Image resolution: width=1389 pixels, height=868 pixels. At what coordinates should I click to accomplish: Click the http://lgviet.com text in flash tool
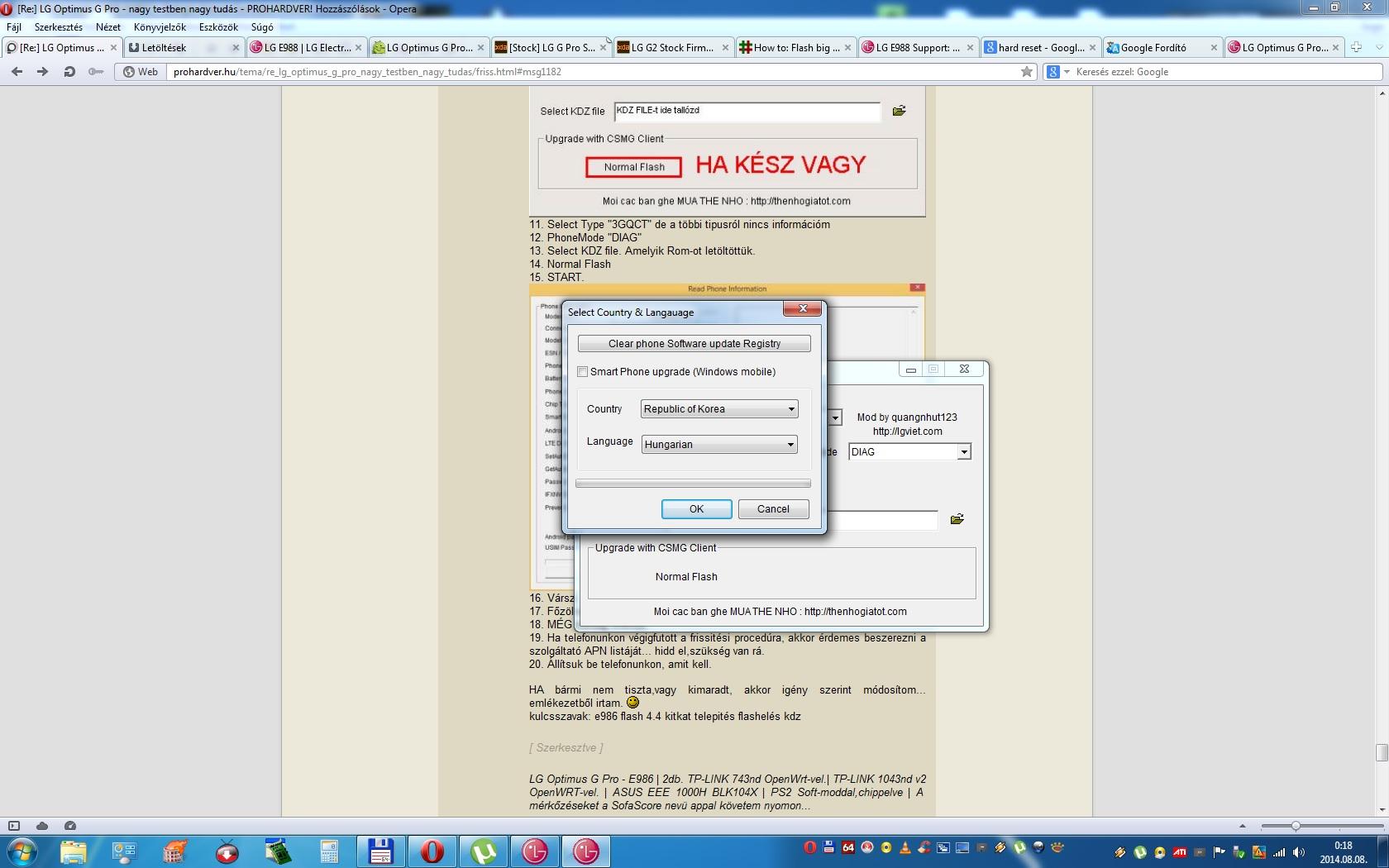[x=907, y=432]
